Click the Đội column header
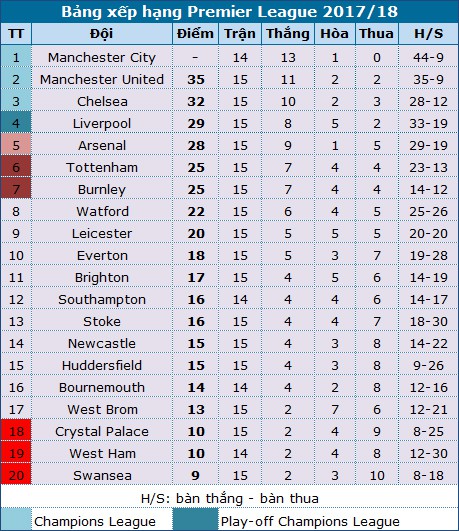Screen dimensions: 459x531 tap(102, 34)
